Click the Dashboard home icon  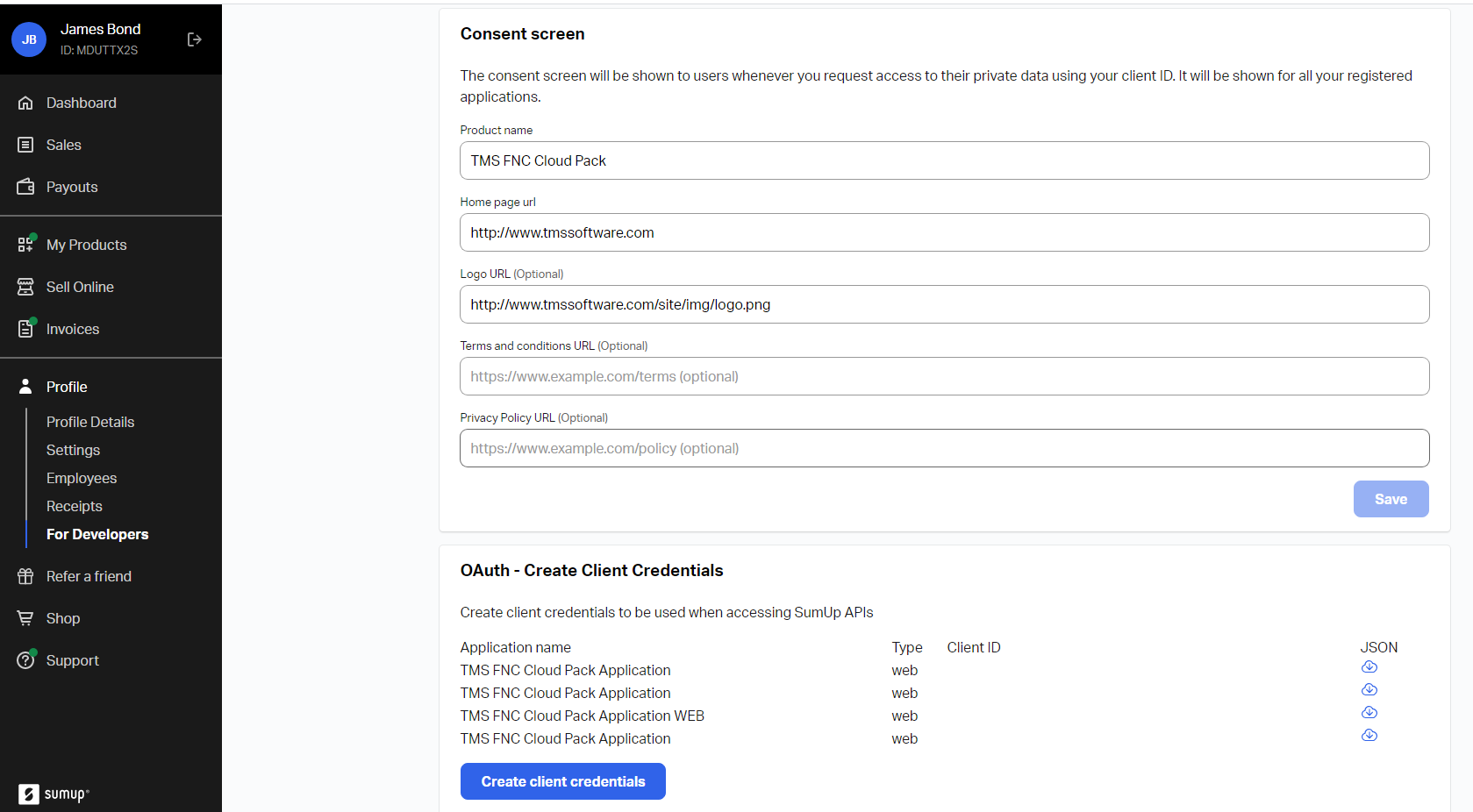pyautogui.click(x=25, y=103)
